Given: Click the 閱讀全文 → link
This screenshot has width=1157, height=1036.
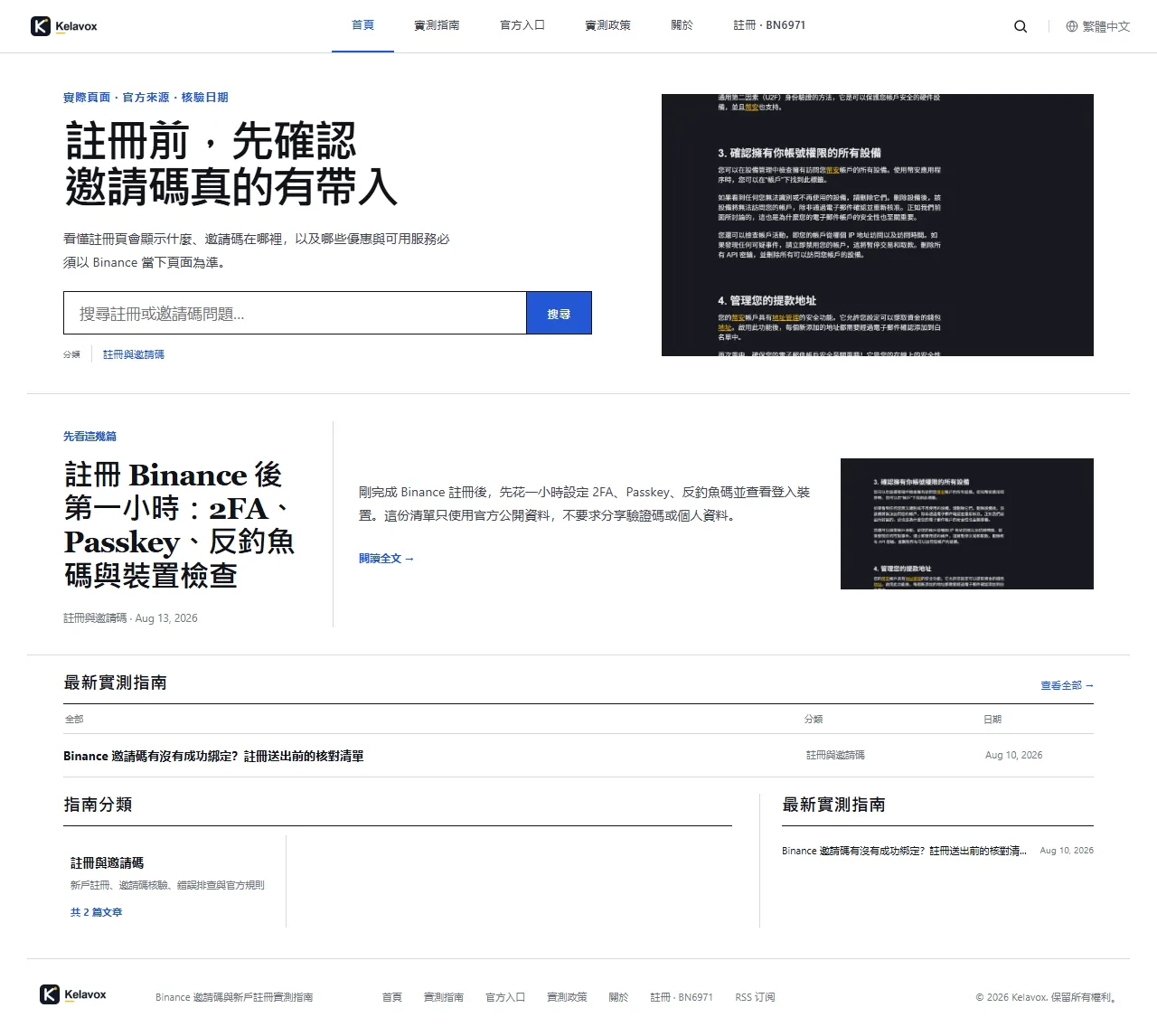Looking at the screenshot, I should (x=386, y=559).
